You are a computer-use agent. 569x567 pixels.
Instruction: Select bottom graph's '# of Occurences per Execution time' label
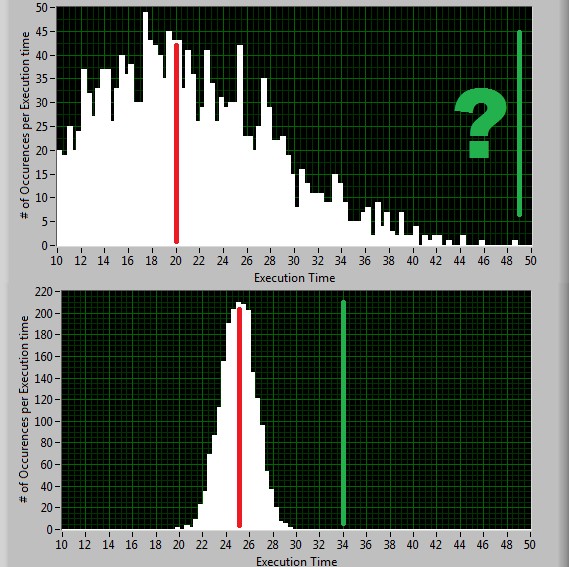[x=24, y=409]
